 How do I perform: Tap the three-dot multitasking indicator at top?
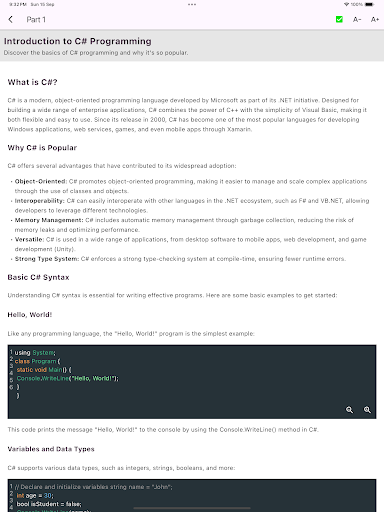pos(192,4)
